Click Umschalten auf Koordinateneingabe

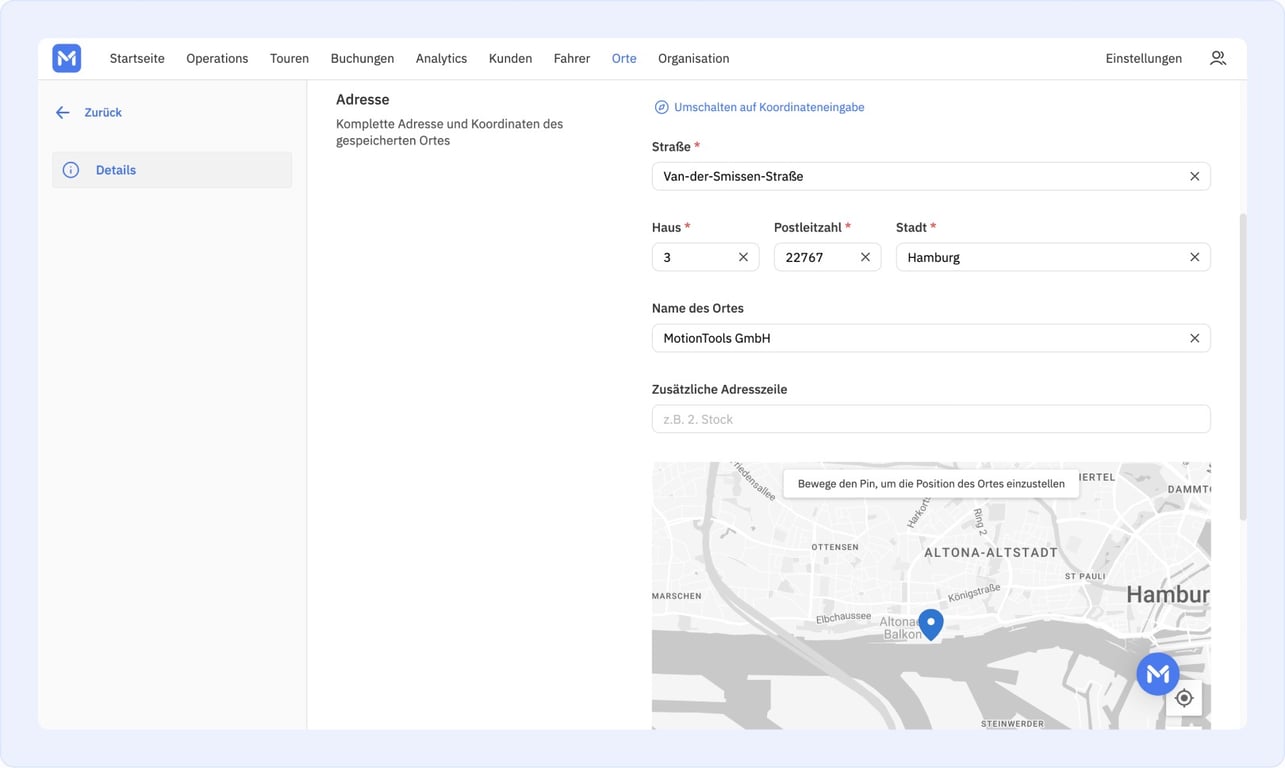click(x=769, y=107)
